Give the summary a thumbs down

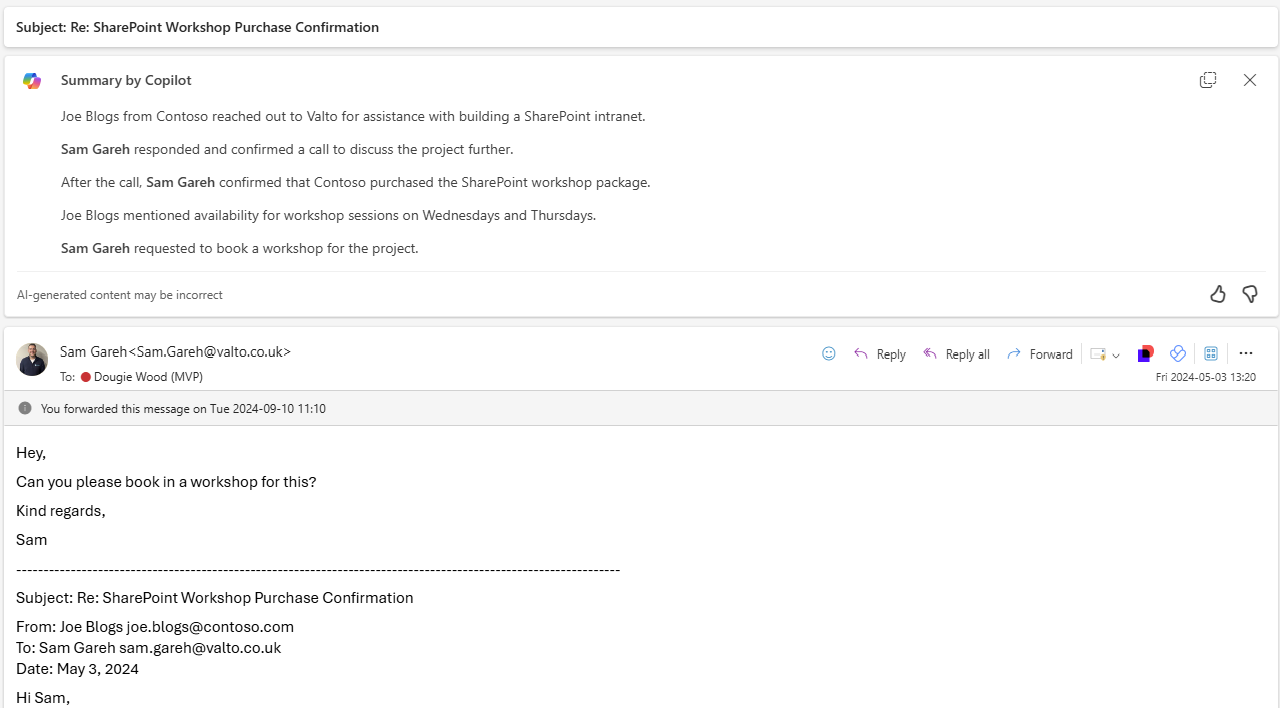tap(1250, 294)
